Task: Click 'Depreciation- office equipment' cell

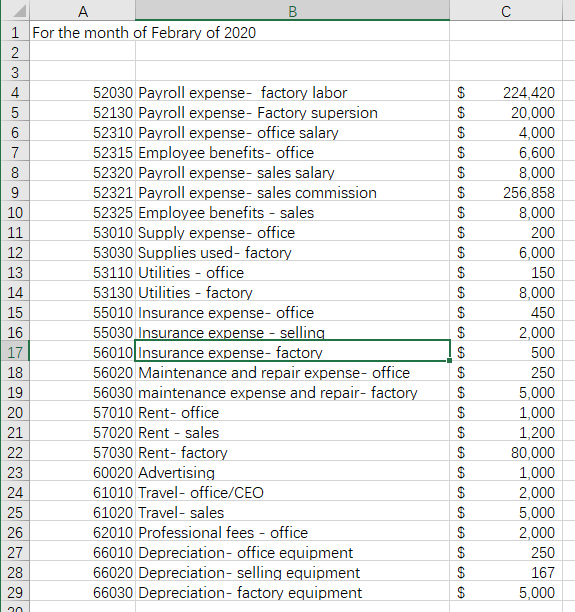Action: pyautogui.click(x=292, y=552)
